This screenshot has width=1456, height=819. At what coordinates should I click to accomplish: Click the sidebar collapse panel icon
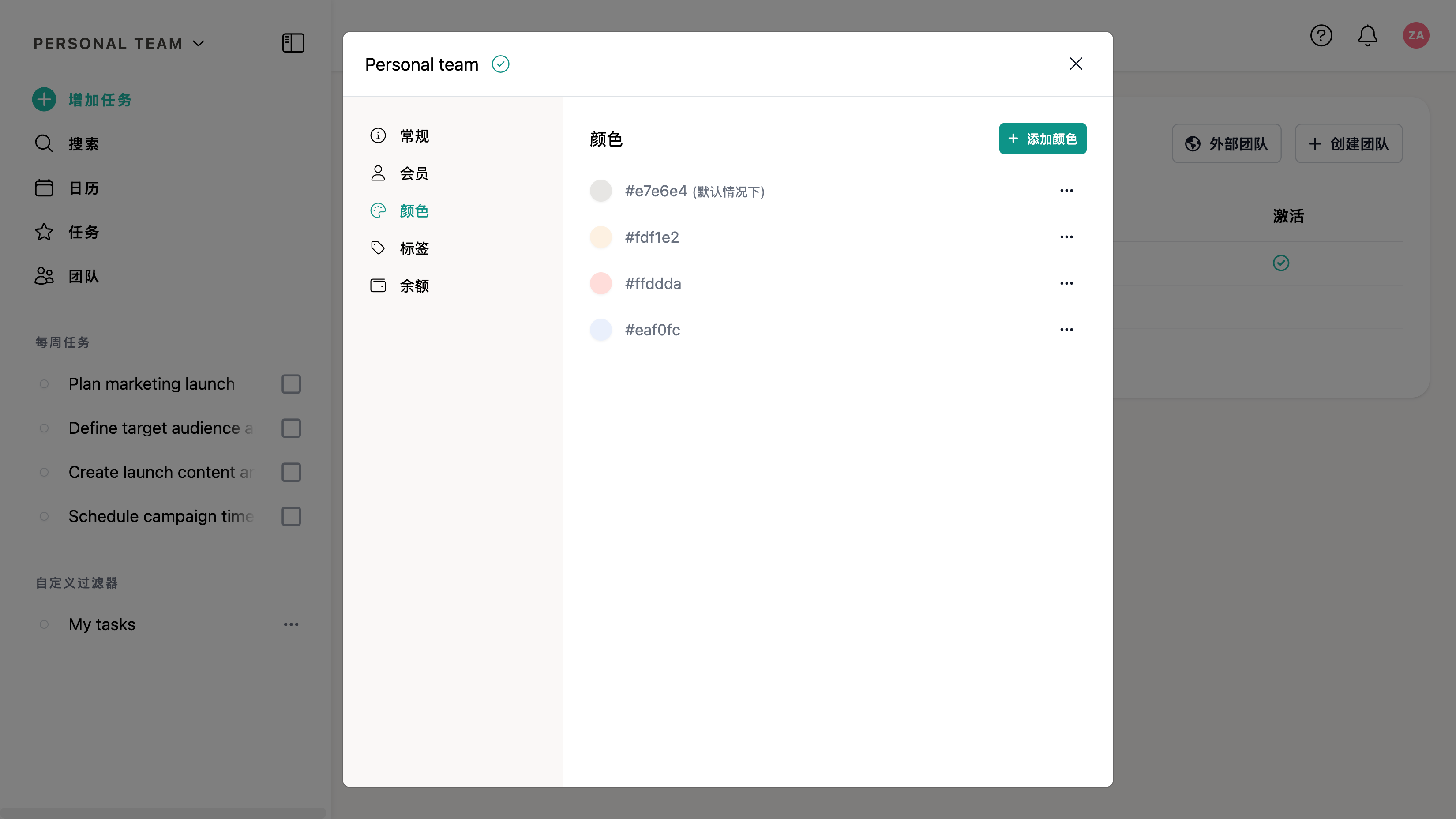[293, 43]
